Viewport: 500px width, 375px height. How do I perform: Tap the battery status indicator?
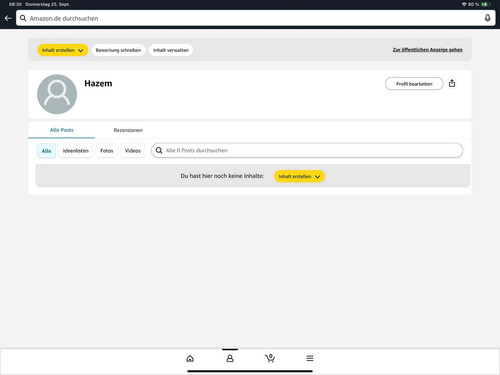[x=485, y=4]
